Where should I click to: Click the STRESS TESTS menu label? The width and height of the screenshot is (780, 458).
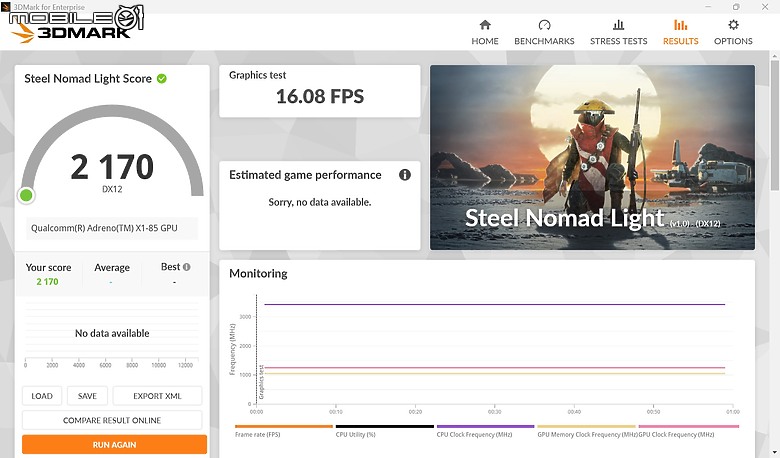coord(618,41)
